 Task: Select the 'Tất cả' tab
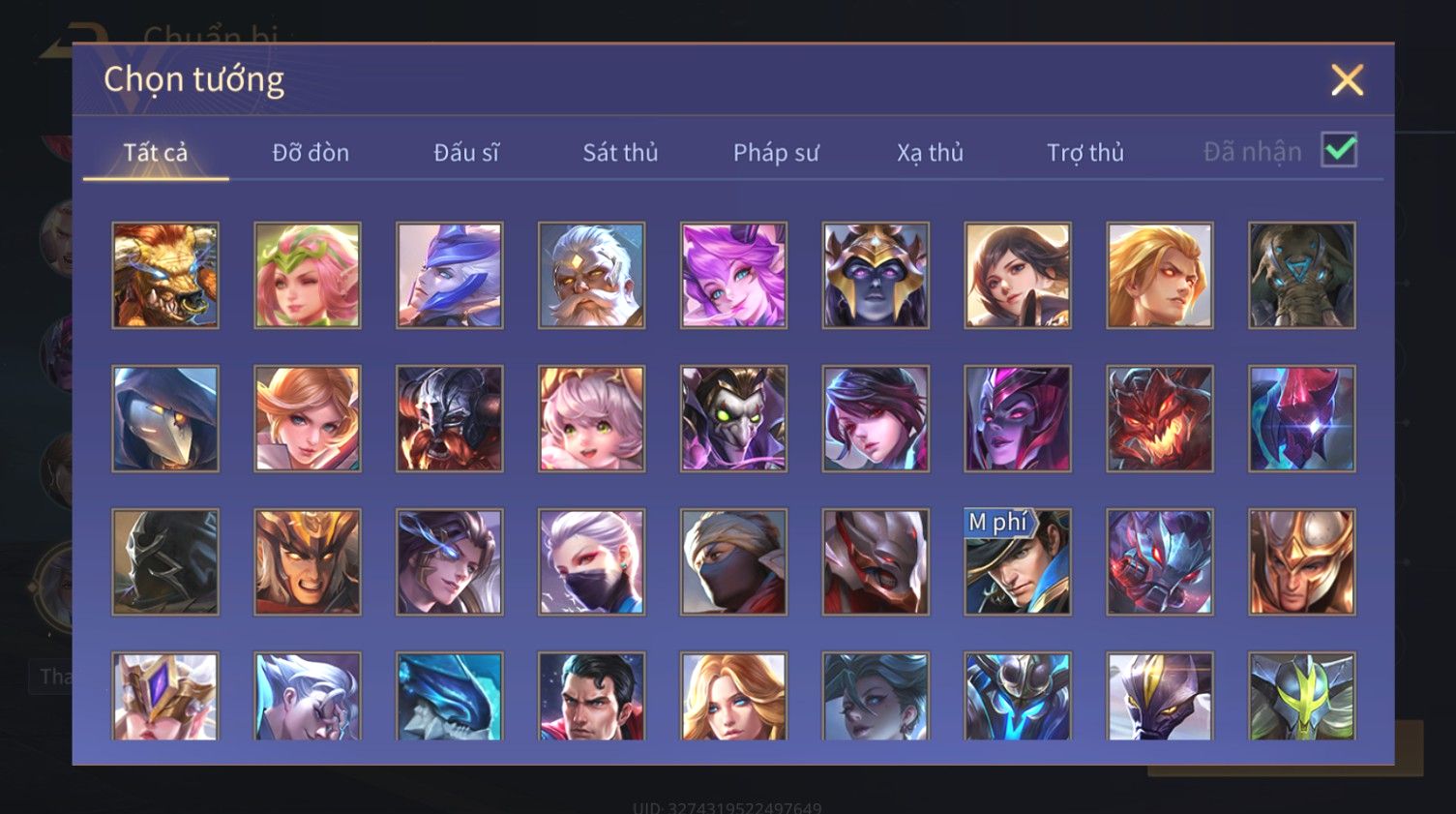click(156, 152)
